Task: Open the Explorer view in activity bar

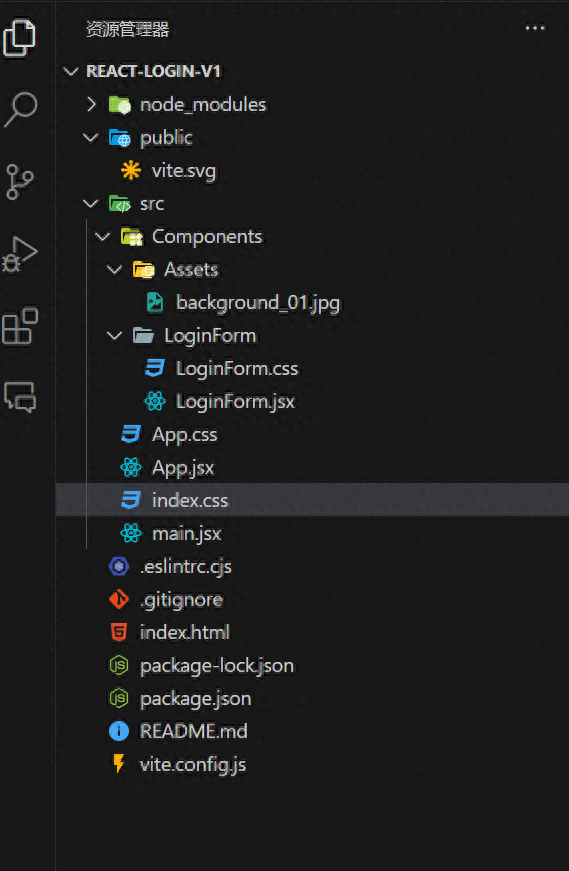Action: pos(19,38)
